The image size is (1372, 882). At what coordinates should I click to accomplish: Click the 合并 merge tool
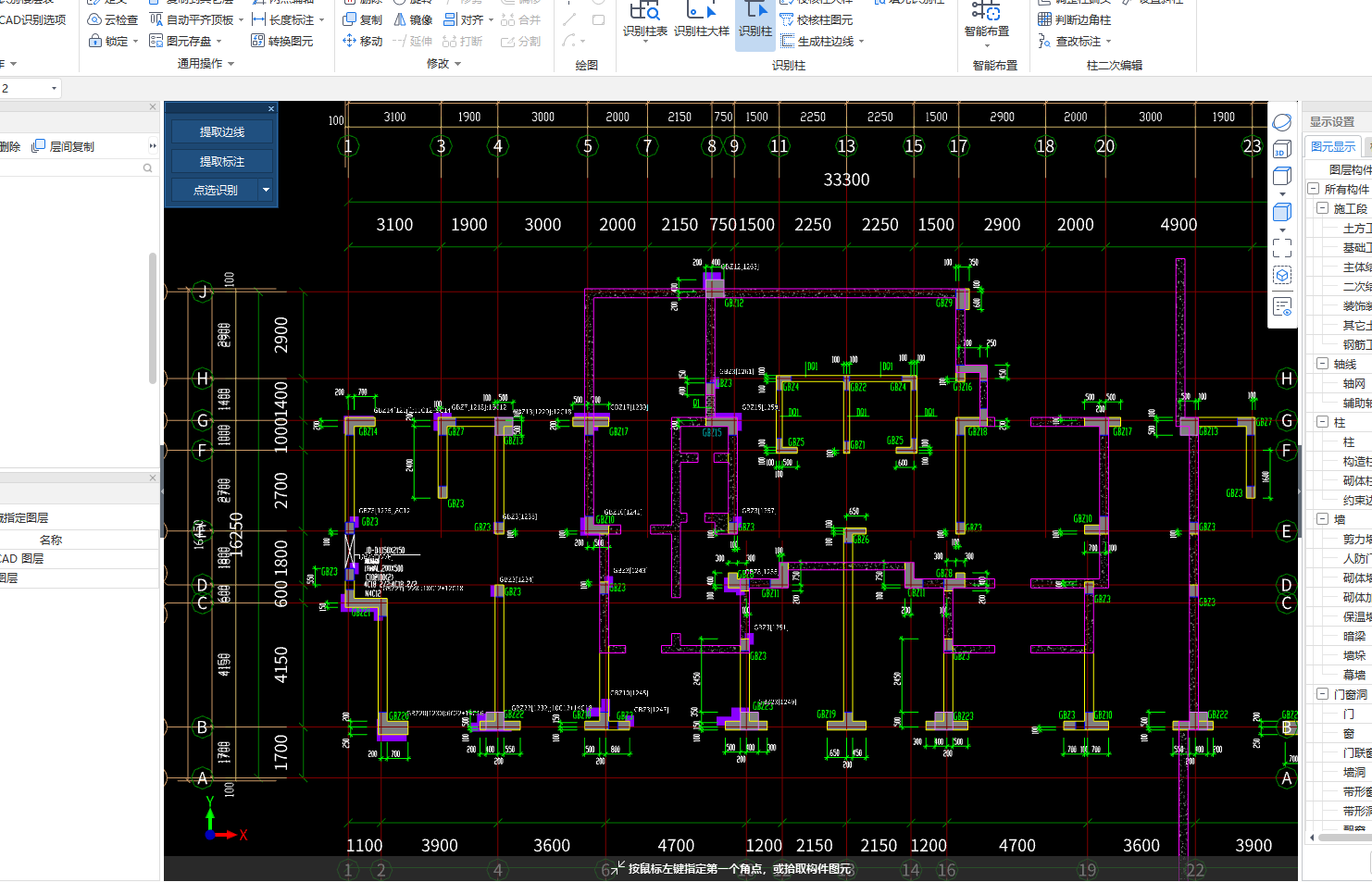pos(520,19)
